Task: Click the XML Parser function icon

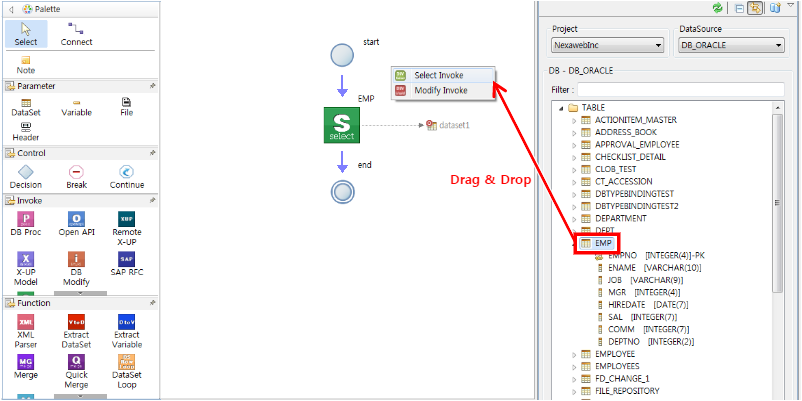Action: pos(26,322)
